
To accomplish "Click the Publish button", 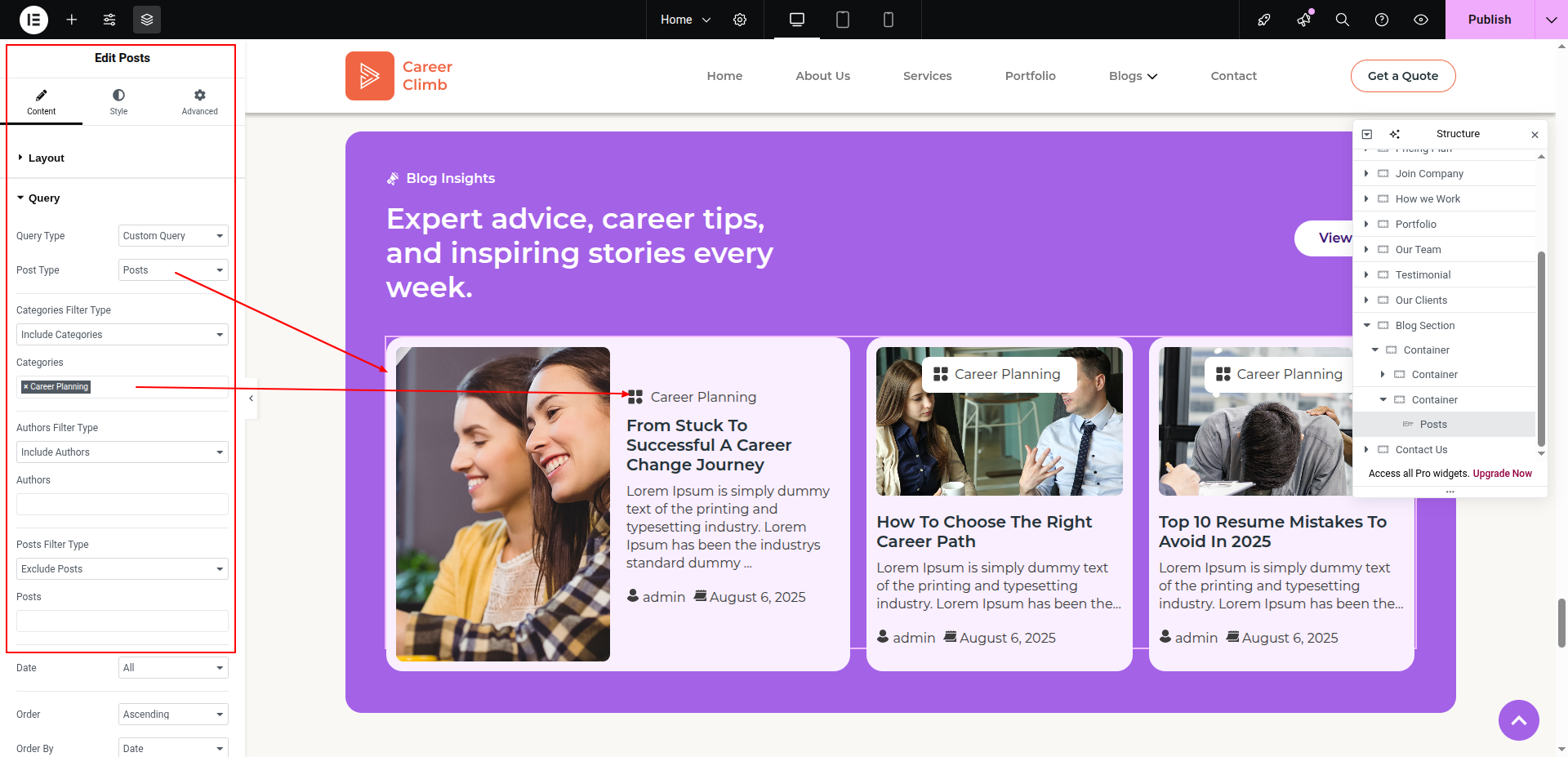I will pos(1490,20).
